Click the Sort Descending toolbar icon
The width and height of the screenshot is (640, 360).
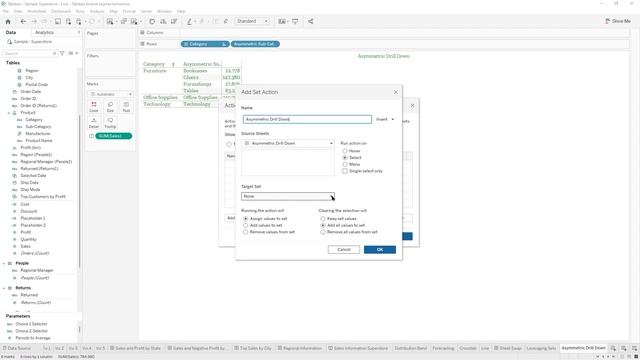pyautogui.click(x=174, y=21)
